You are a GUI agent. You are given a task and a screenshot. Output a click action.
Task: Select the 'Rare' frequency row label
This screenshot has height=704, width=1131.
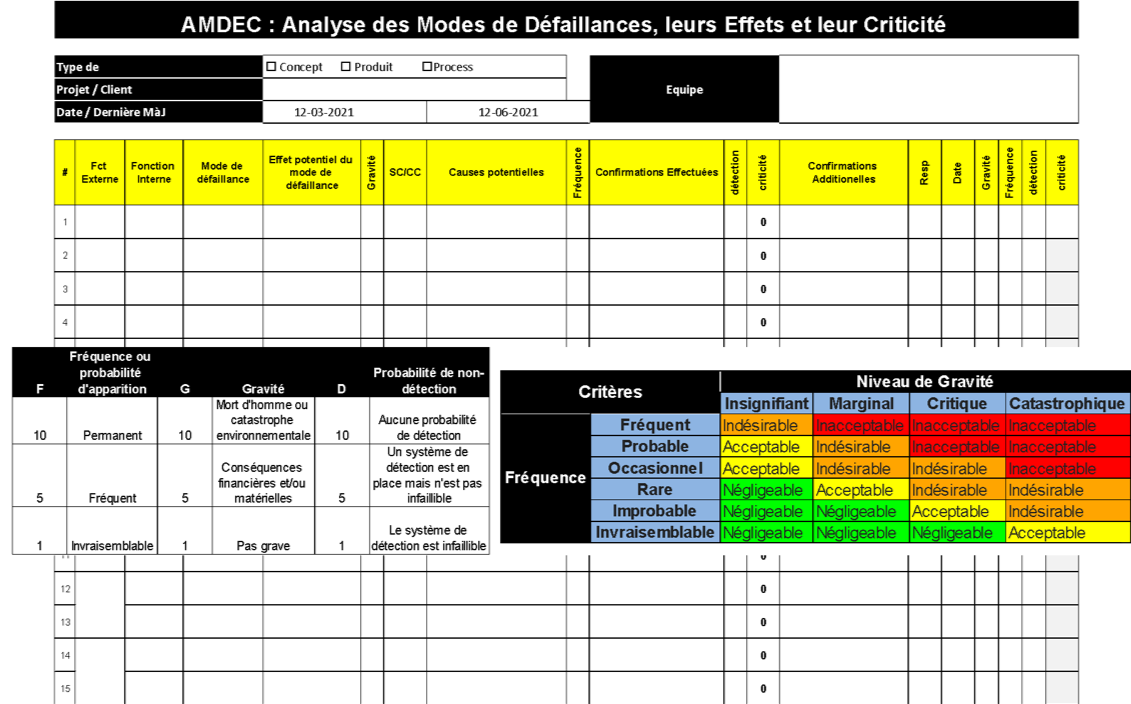(x=655, y=490)
